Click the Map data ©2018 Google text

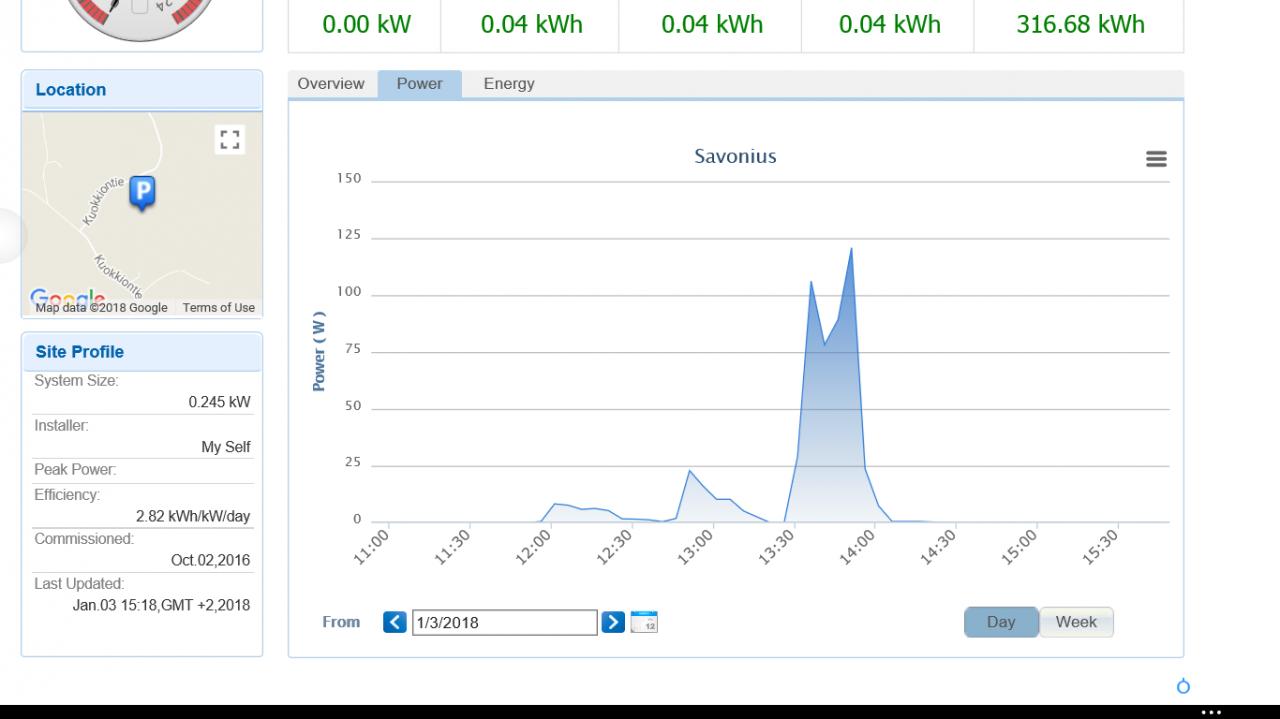coord(101,308)
